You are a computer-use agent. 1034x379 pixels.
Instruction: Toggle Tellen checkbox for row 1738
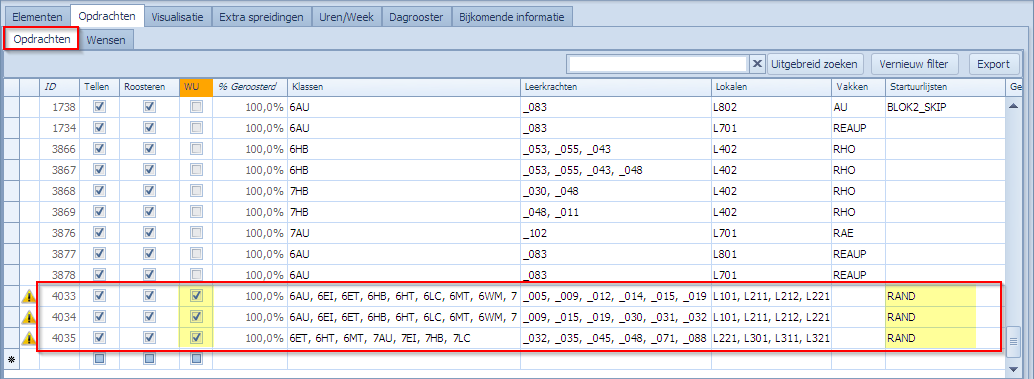pyautogui.click(x=100, y=107)
